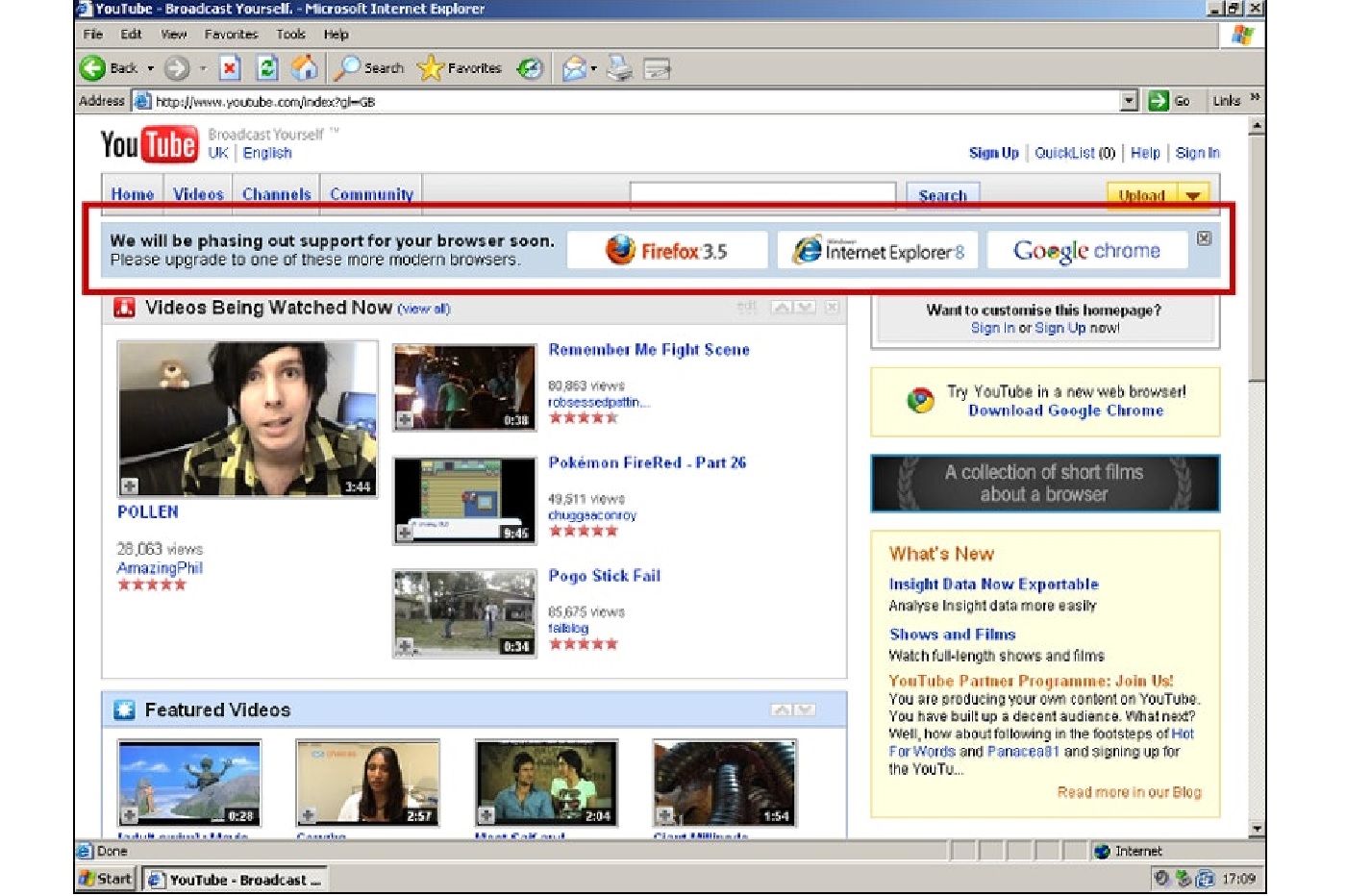Click the YouTube search input box

(762, 195)
